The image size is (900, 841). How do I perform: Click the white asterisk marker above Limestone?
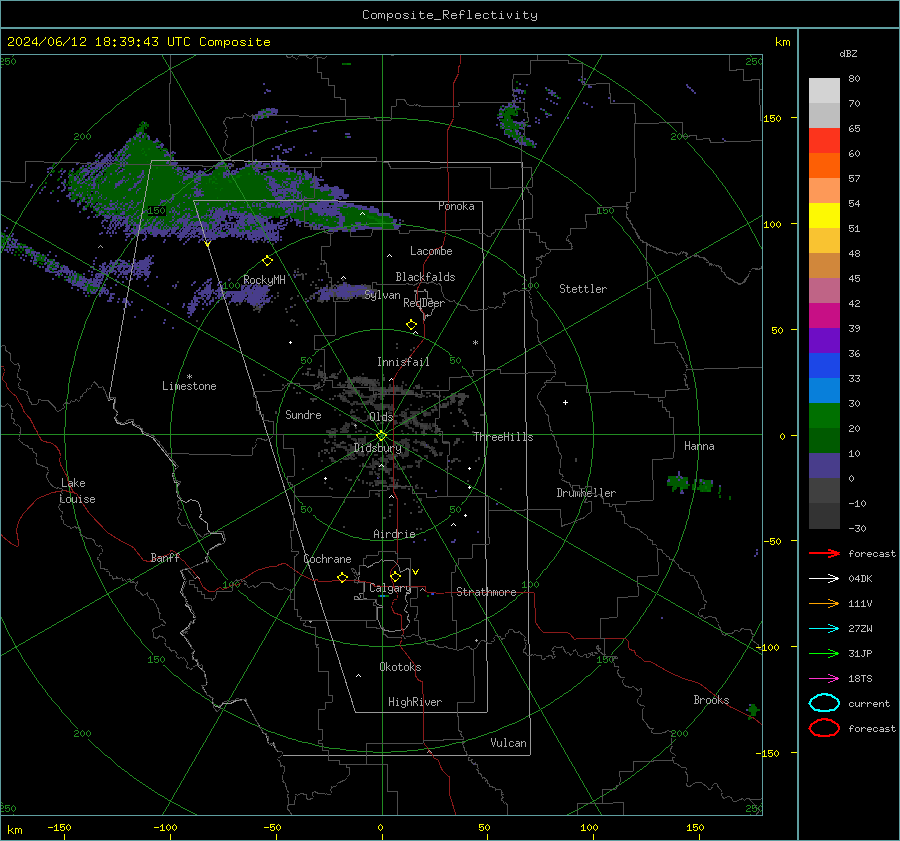pyautogui.click(x=189, y=377)
